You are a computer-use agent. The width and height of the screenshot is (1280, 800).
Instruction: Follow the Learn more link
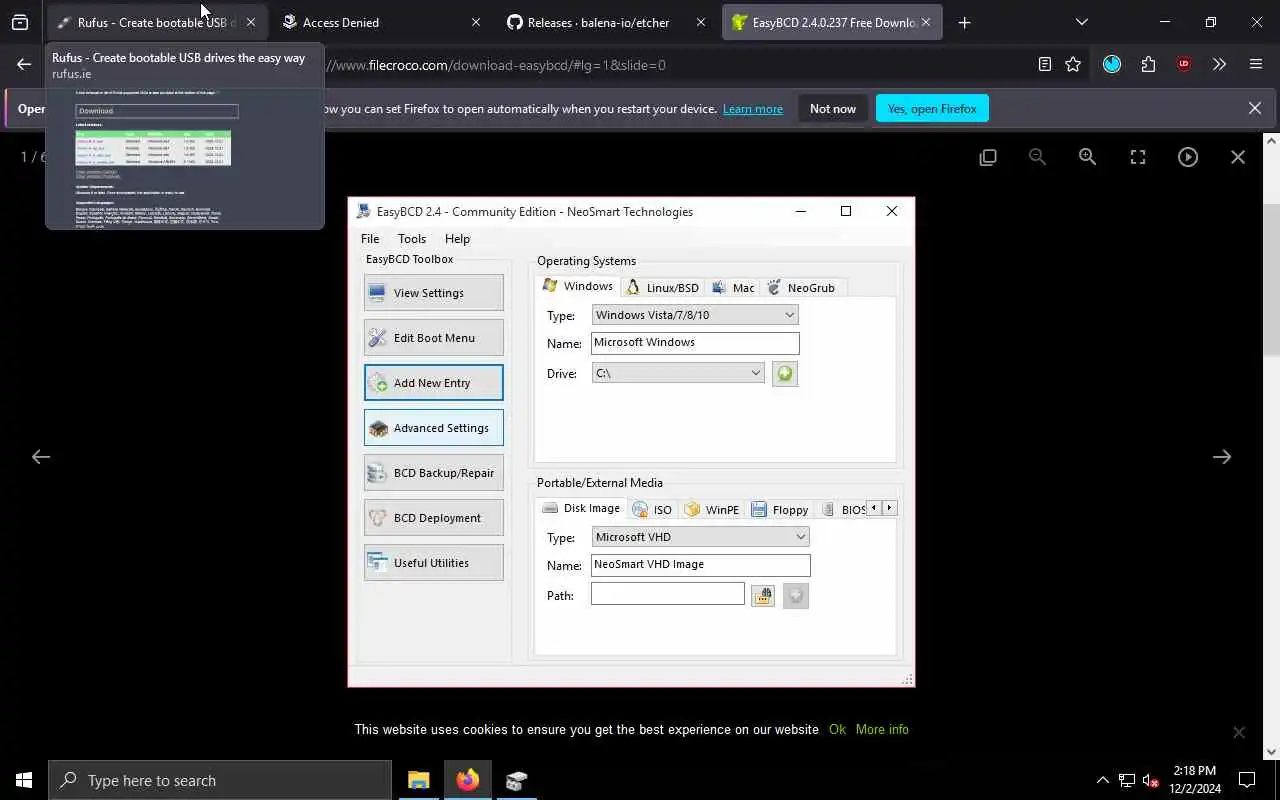(x=753, y=109)
